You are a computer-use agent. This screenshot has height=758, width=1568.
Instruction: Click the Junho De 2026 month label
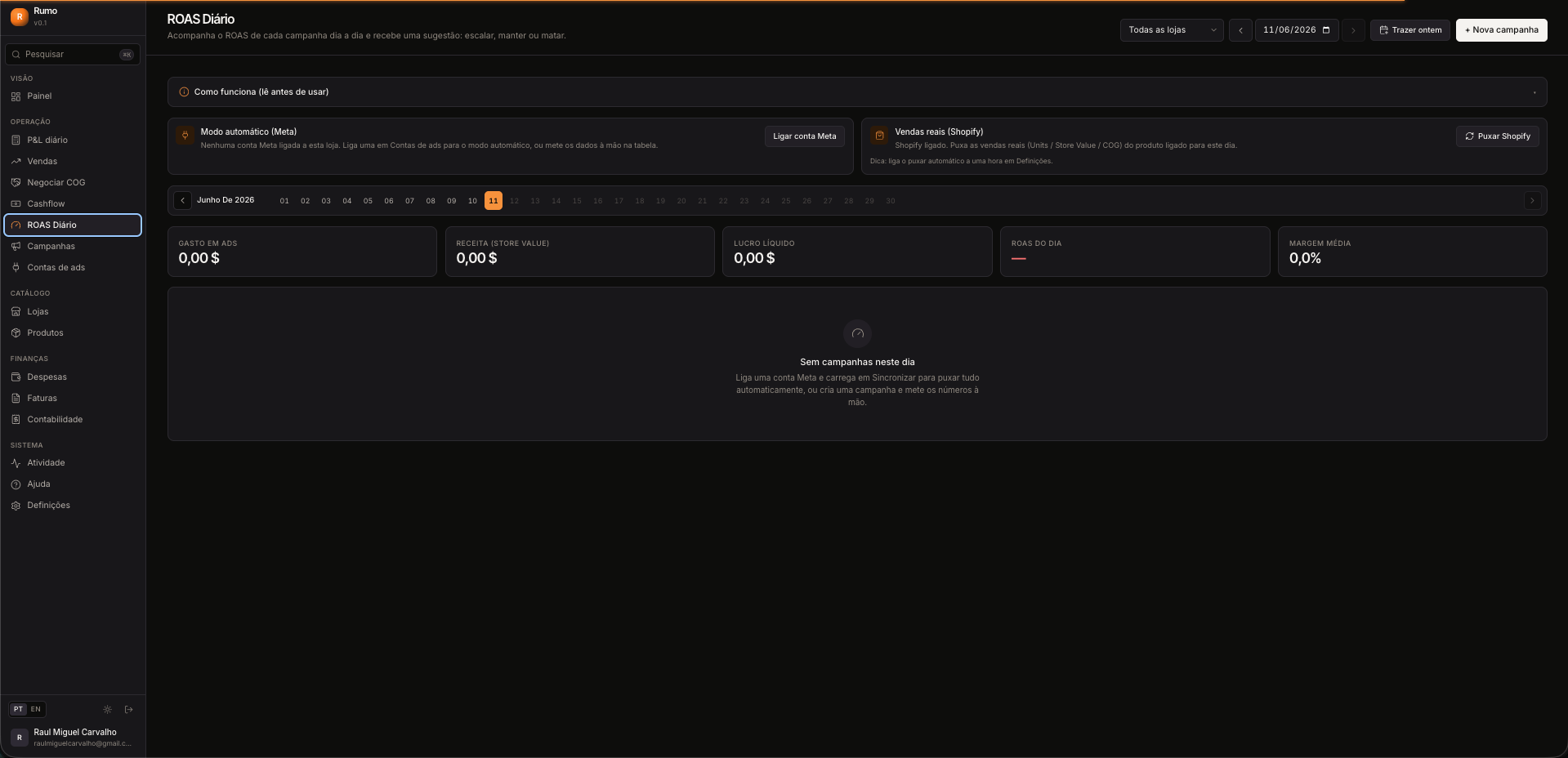226,200
